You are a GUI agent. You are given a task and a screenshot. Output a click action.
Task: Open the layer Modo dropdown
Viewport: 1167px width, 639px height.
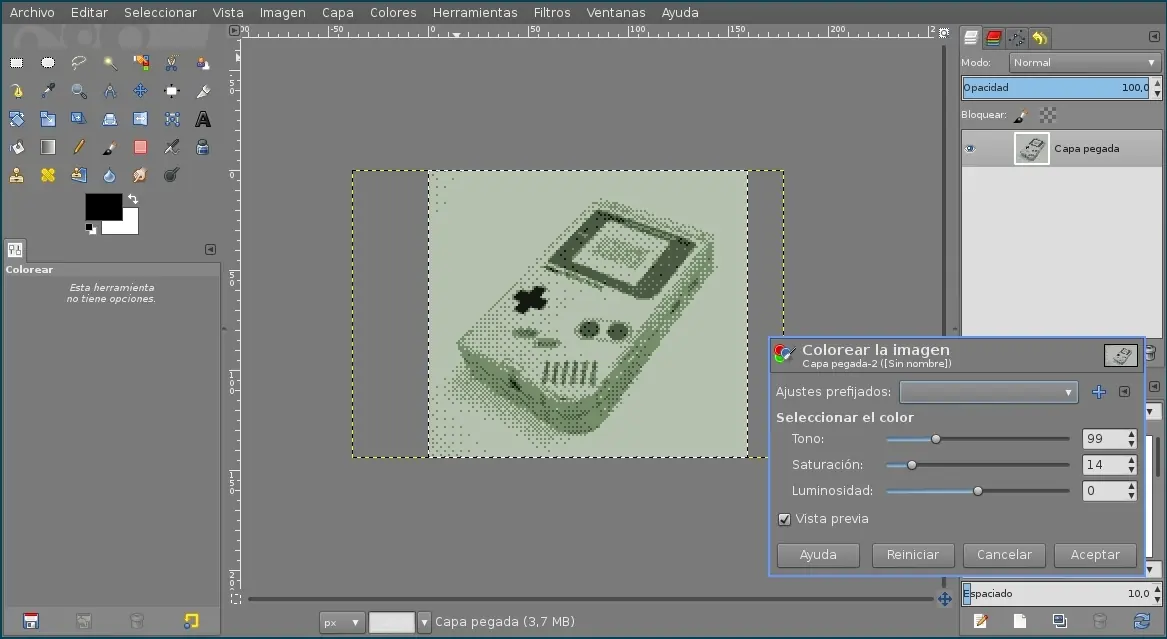[x=1083, y=62]
